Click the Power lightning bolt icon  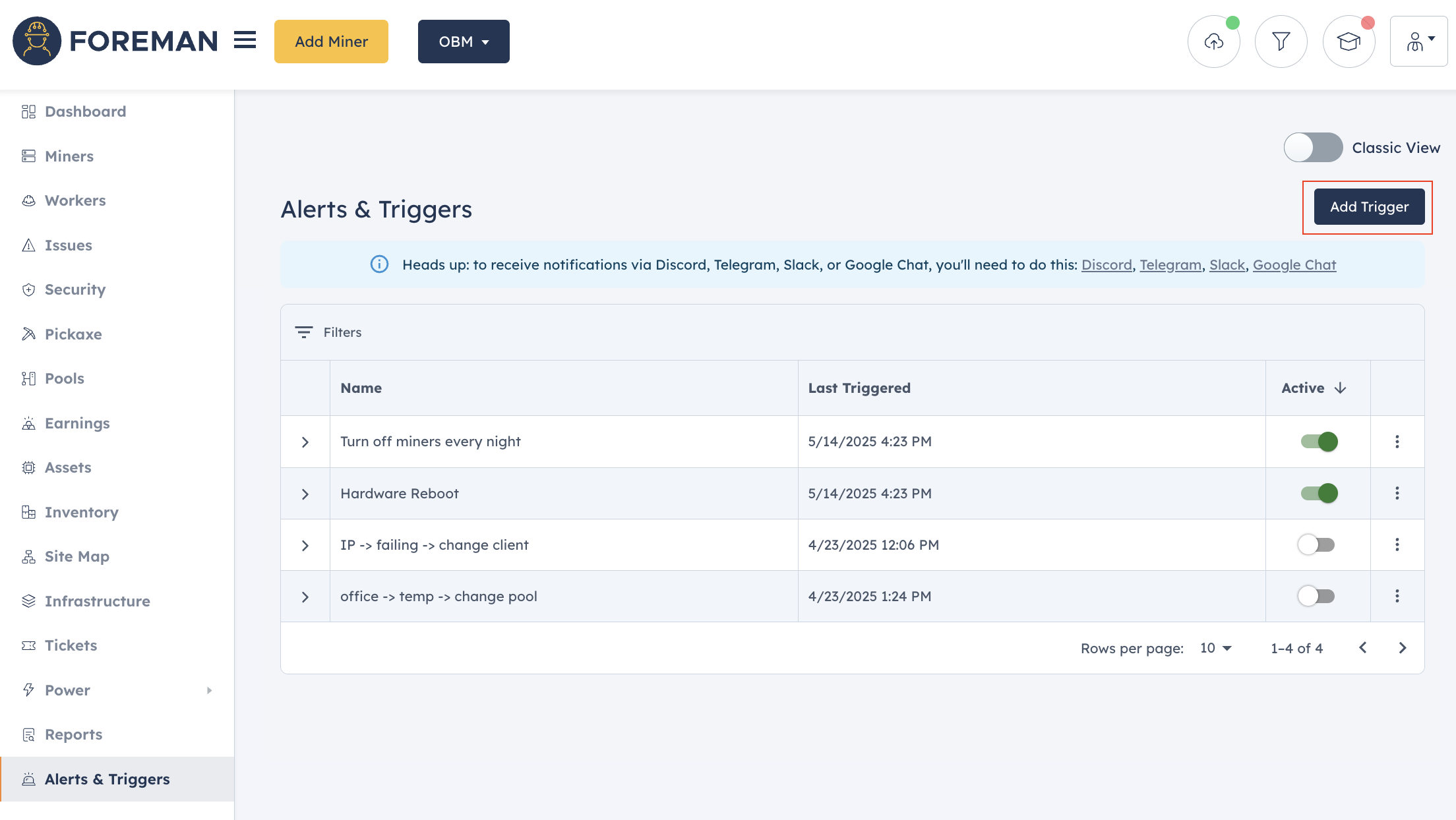(x=28, y=690)
